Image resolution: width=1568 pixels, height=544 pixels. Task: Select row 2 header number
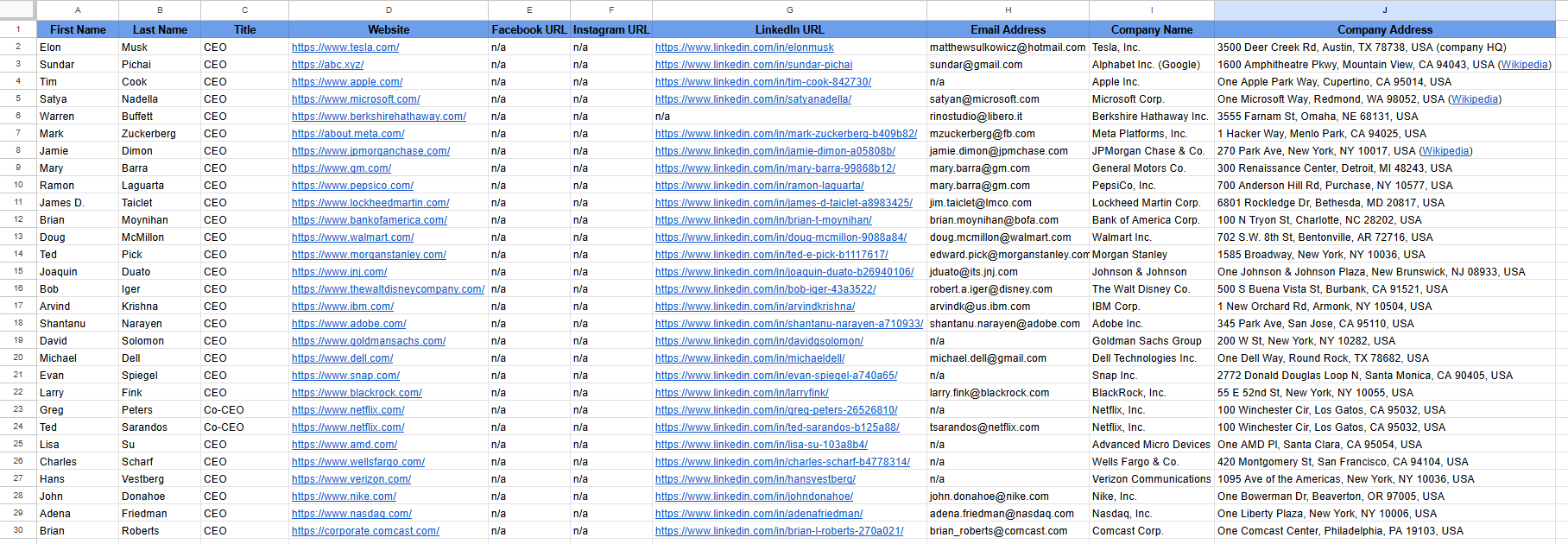pyautogui.click(x=18, y=47)
